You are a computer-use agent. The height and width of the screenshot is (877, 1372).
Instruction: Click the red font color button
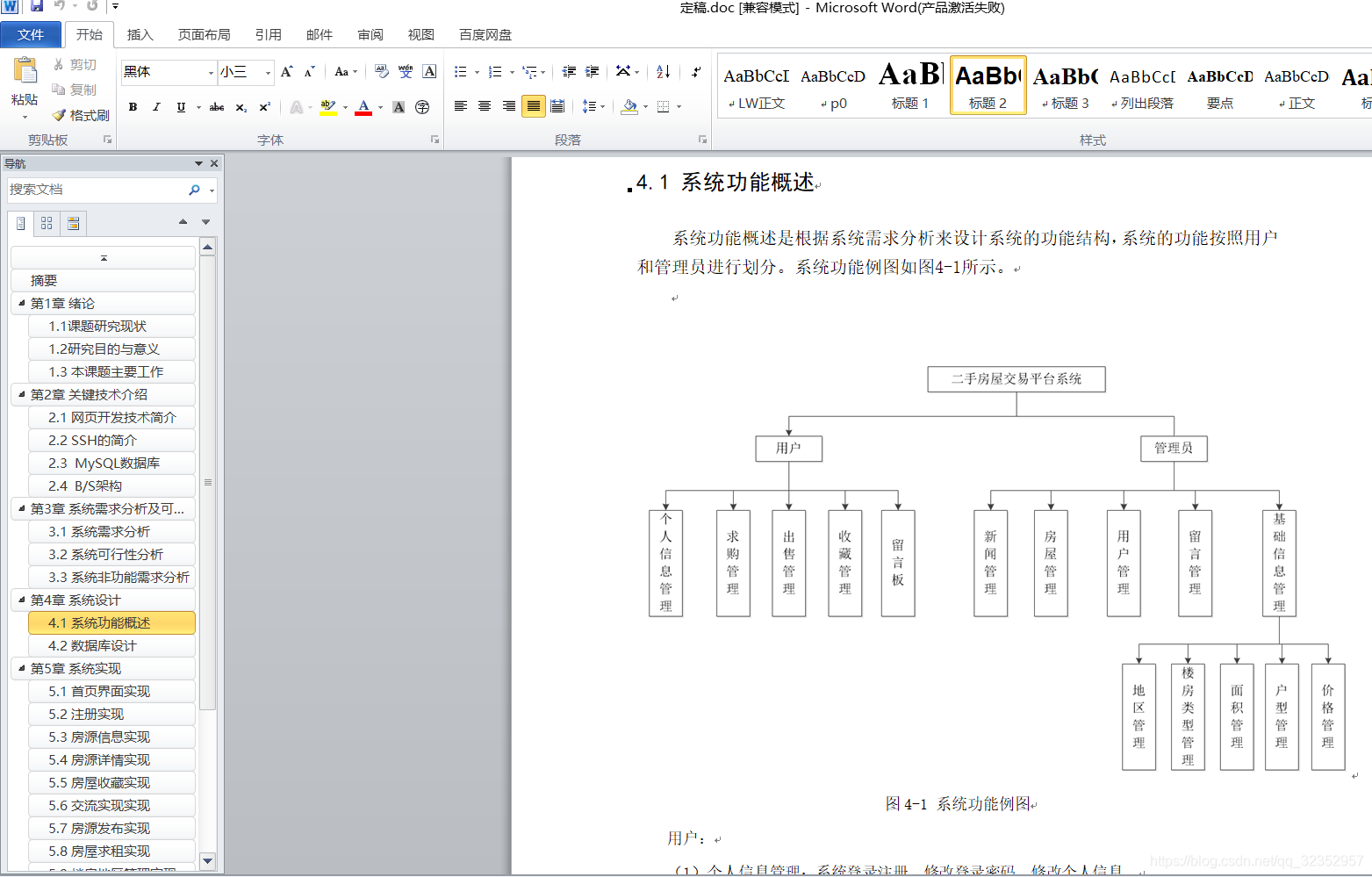363,107
